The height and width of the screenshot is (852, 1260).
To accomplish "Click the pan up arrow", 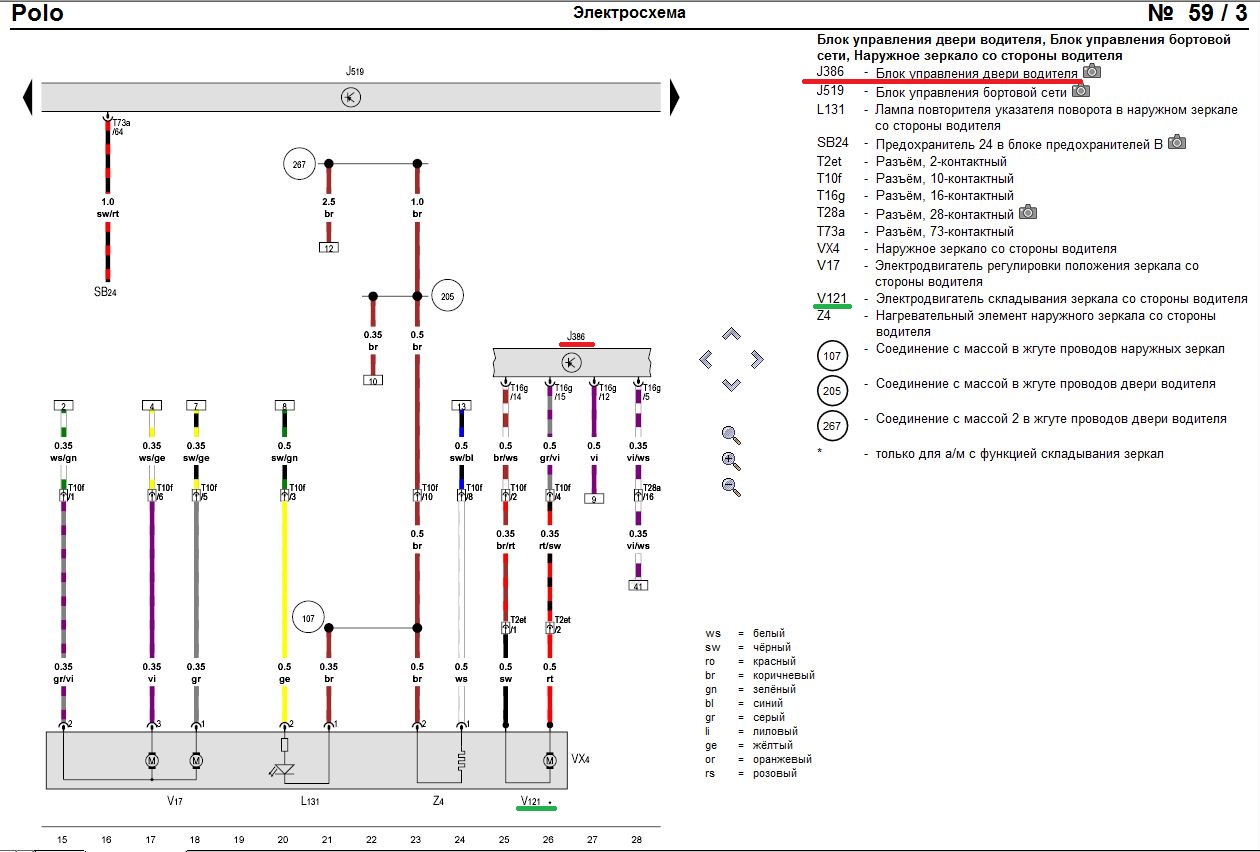I will coord(731,335).
